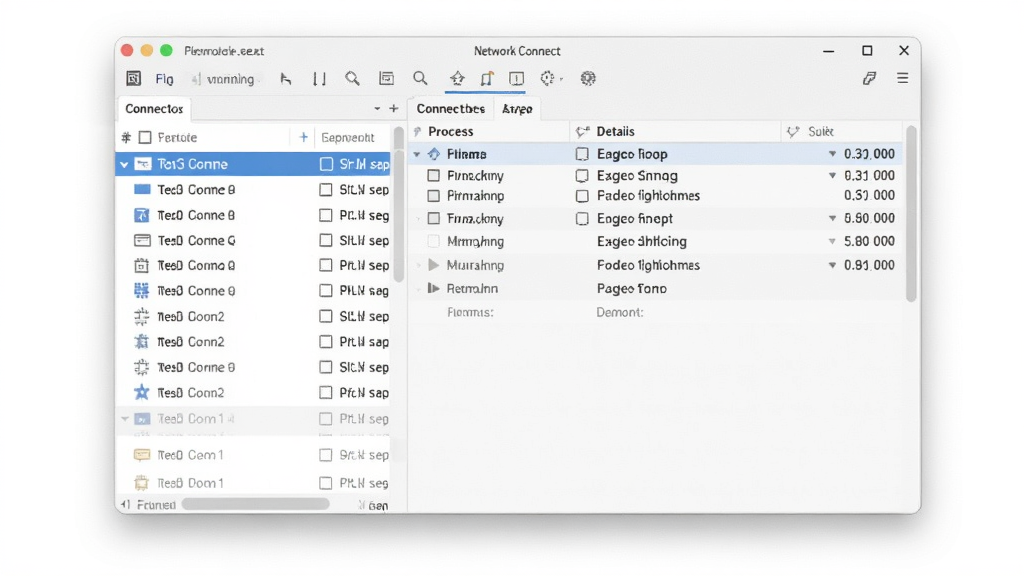Open the Atrgeo tab
Viewport: 1024px width, 576px height.
point(517,109)
